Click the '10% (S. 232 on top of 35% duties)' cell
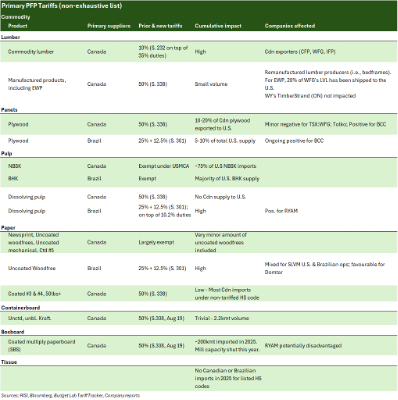The width and height of the screenshot is (398, 400). click(163, 52)
